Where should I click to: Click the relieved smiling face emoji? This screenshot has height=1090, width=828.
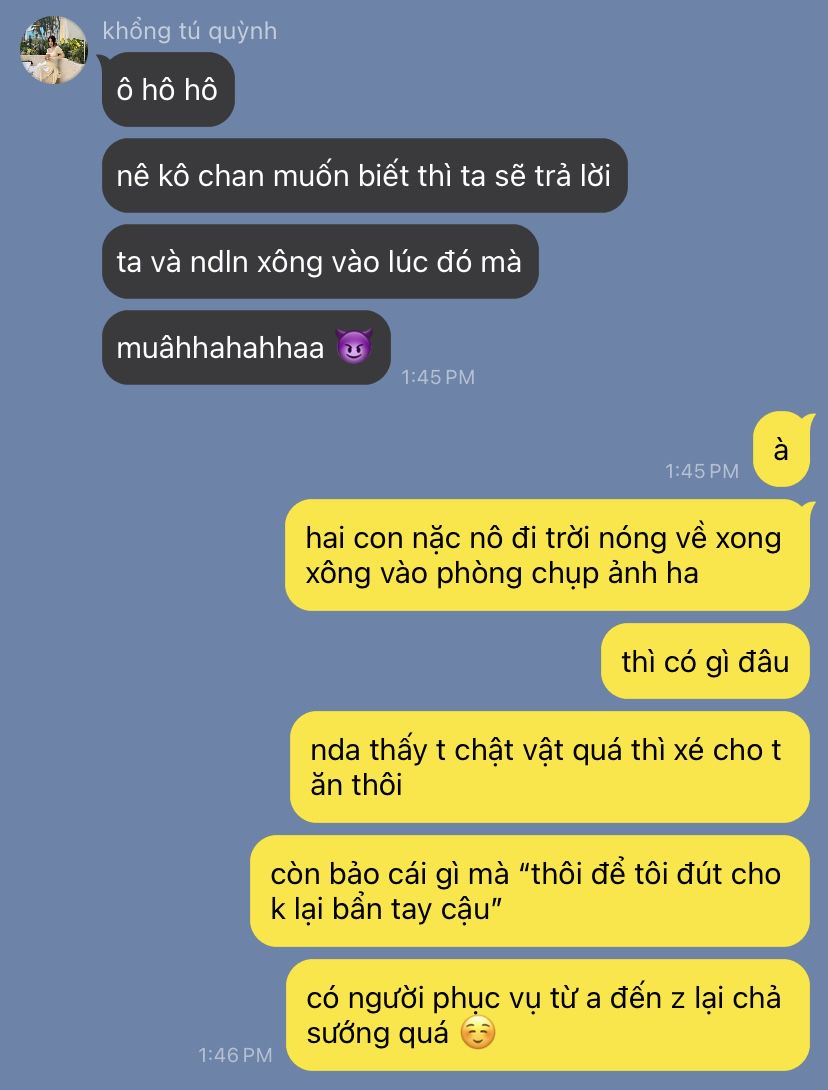[x=478, y=1033]
